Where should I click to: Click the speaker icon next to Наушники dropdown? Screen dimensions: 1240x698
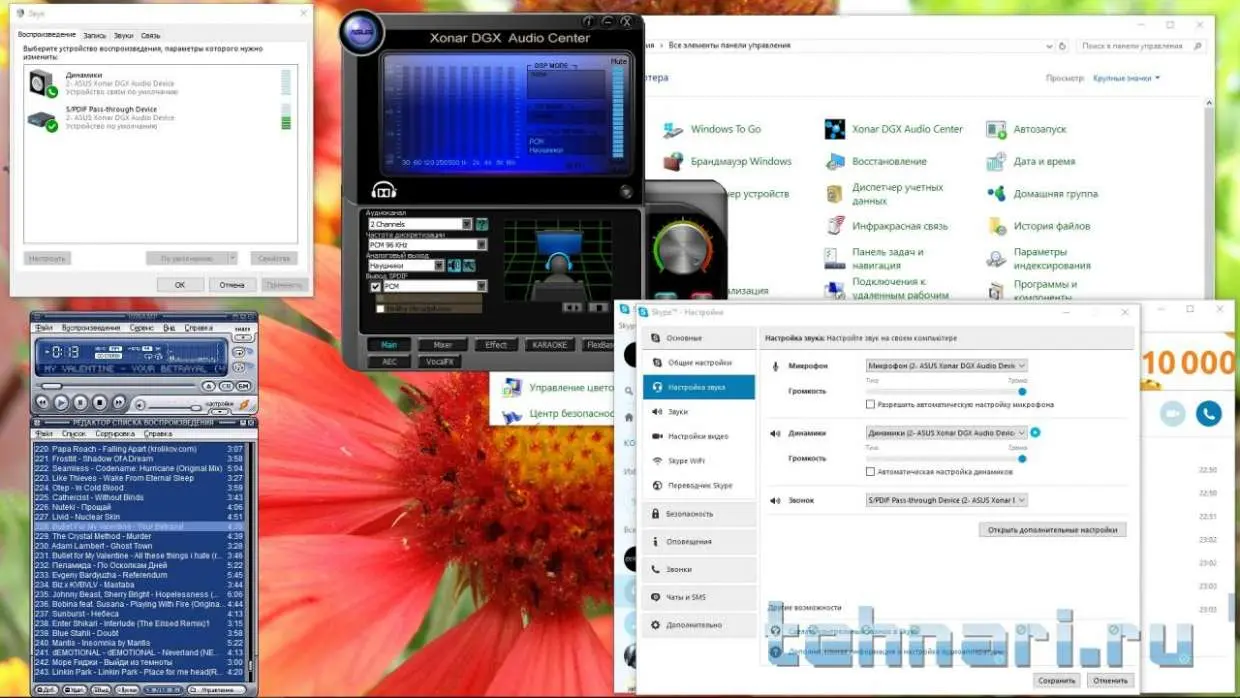tap(453, 265)
